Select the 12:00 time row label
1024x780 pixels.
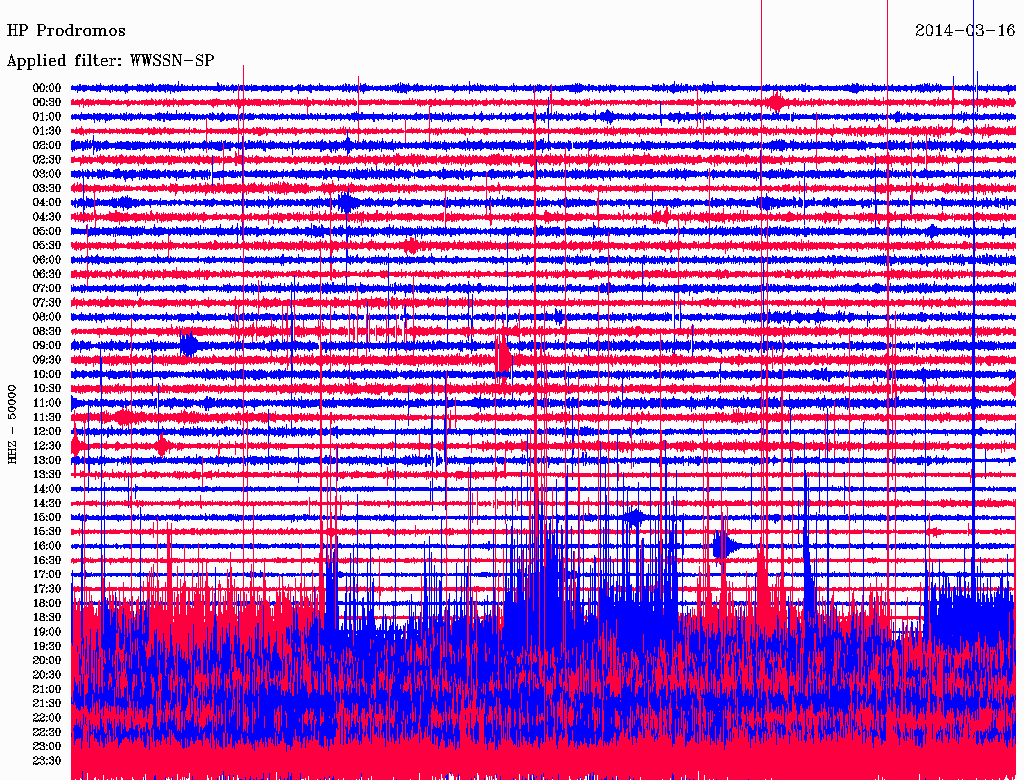point(47,431)
